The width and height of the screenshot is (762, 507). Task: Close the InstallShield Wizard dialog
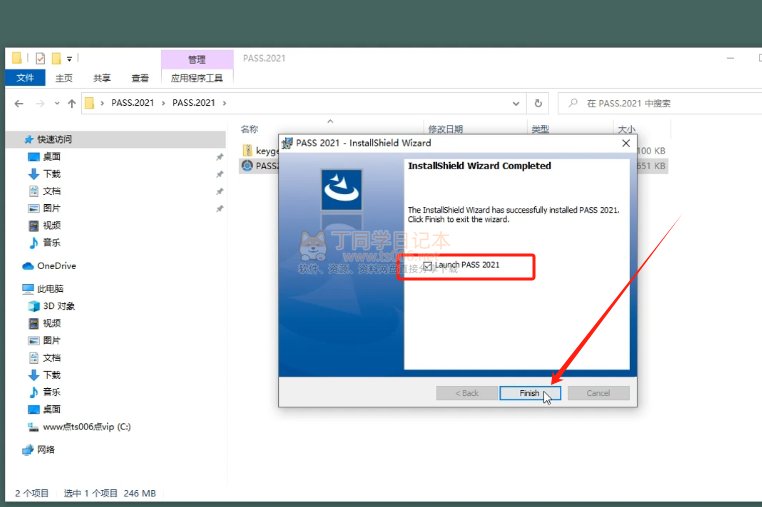tap(626, 143)
